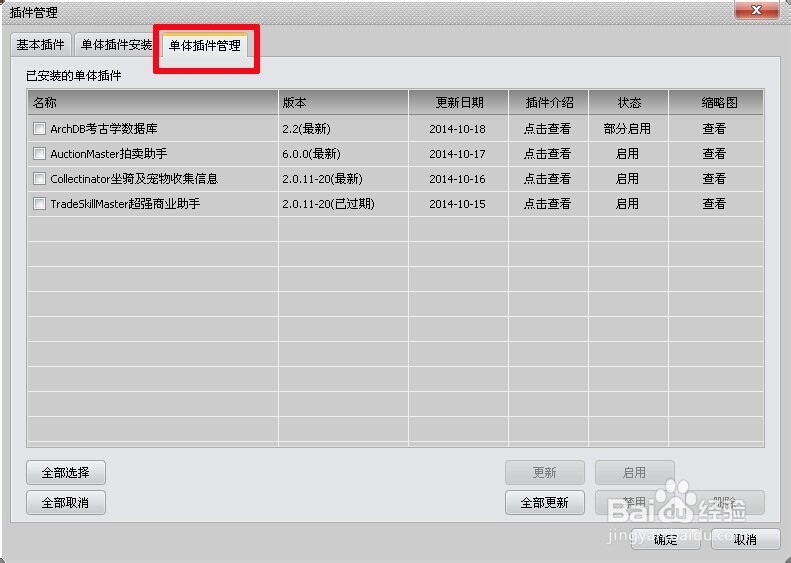Screen dimensions: 791x563
Task: Click the 部分启用 status cell
Action: pos(627,129)
